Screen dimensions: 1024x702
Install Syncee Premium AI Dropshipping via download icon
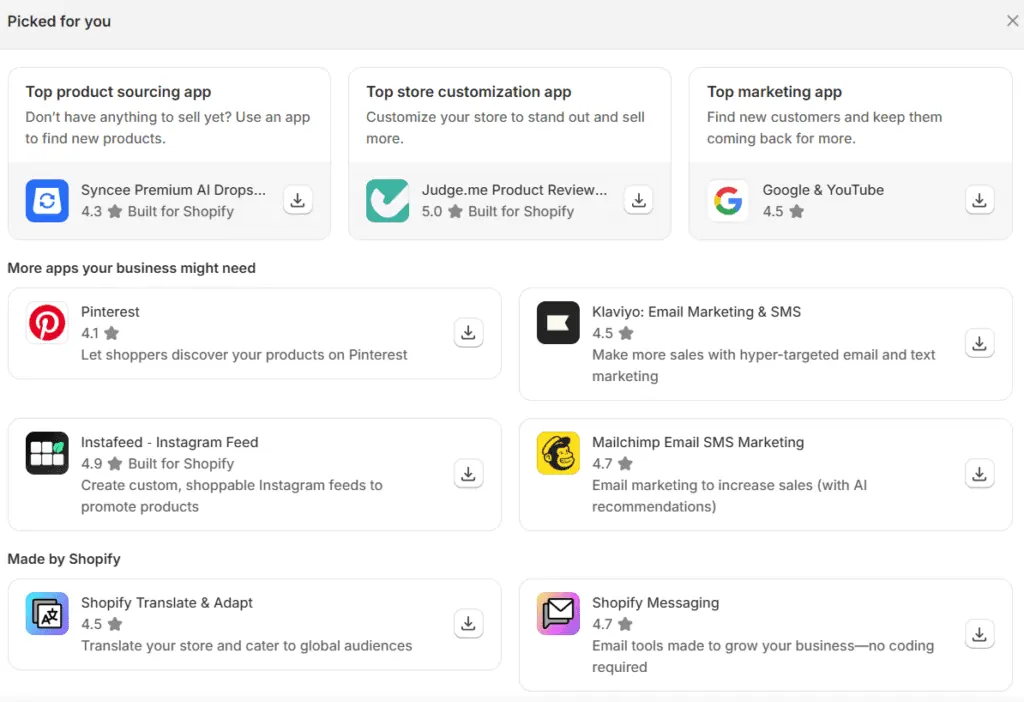(x=298, y=200)
